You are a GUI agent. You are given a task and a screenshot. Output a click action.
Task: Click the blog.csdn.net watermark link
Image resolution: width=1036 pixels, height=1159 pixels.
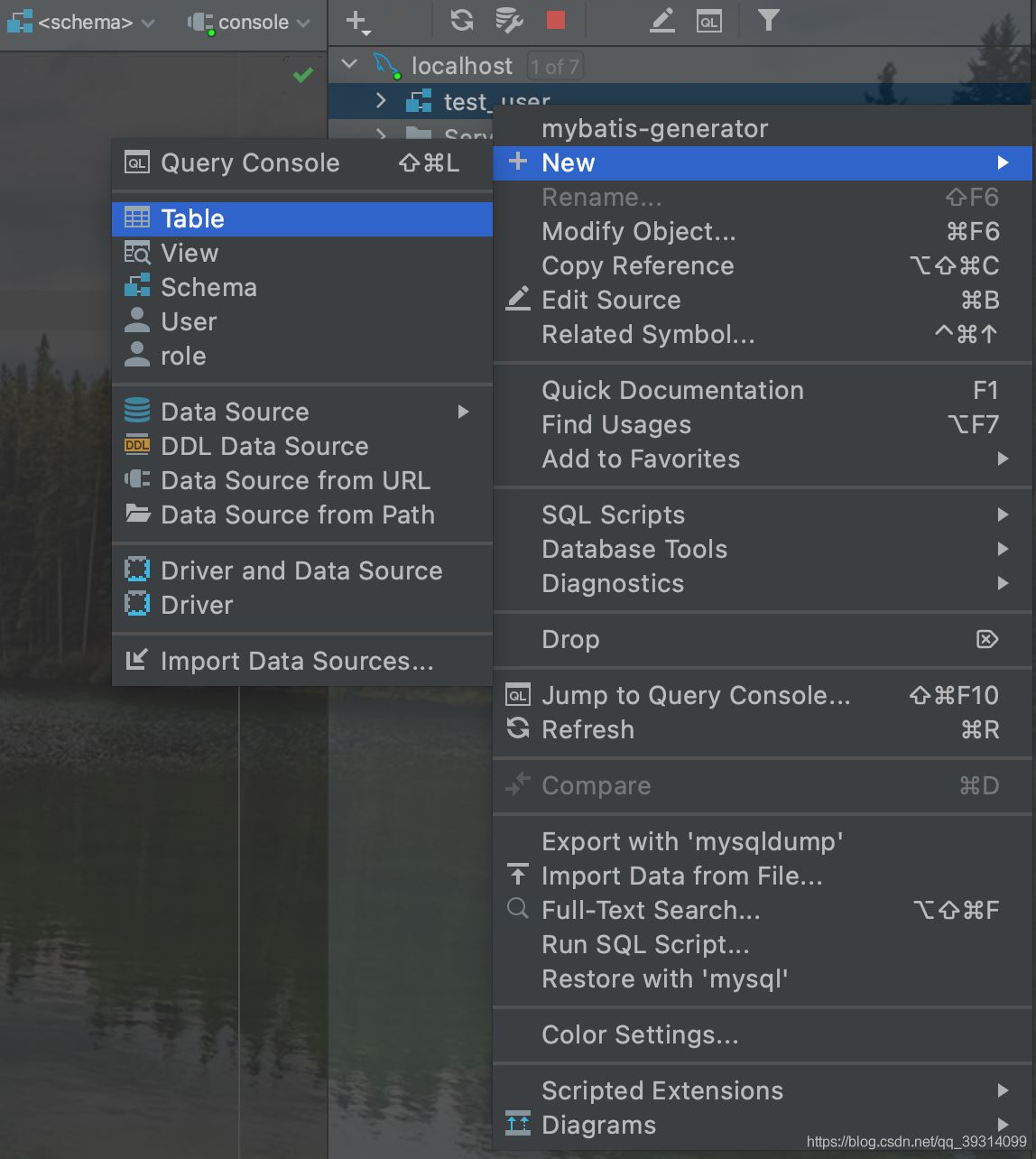[x=916, y=1142]
